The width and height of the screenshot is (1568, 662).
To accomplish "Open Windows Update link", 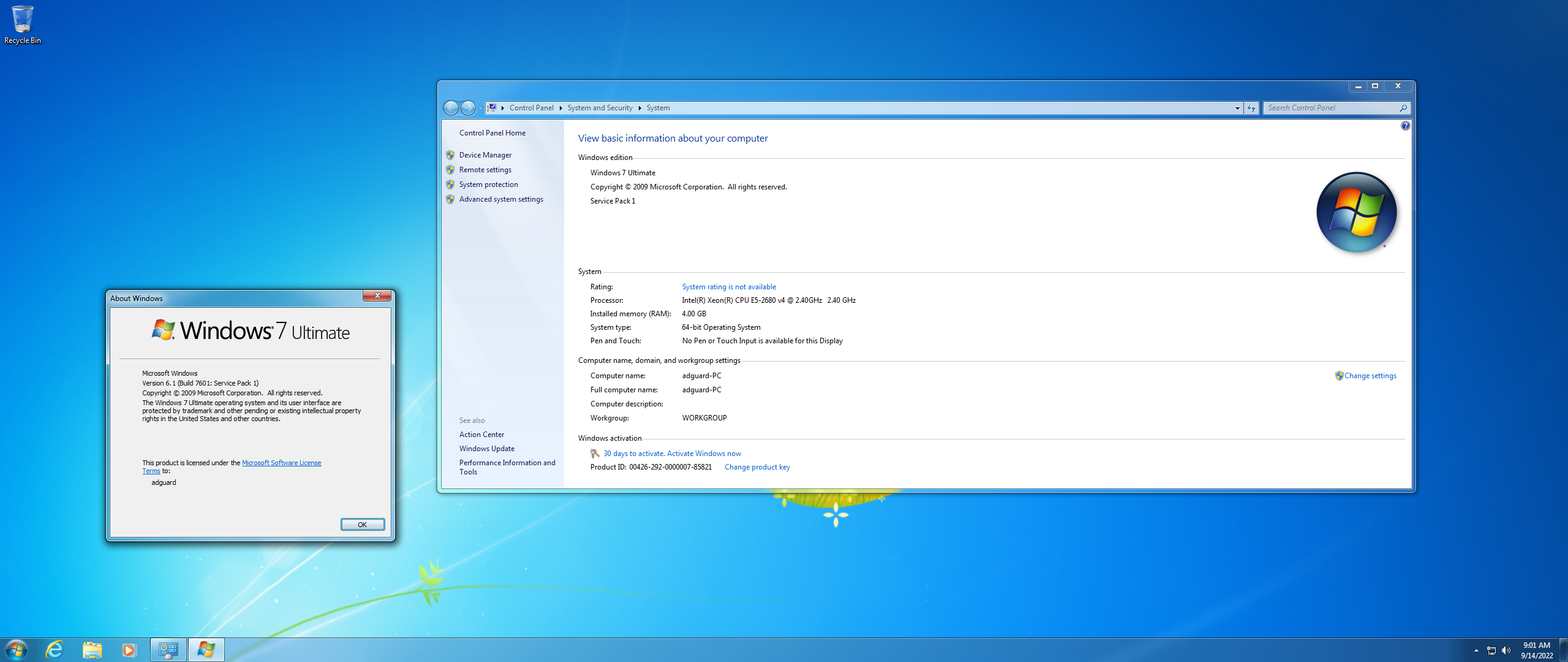I will (487, 449).
